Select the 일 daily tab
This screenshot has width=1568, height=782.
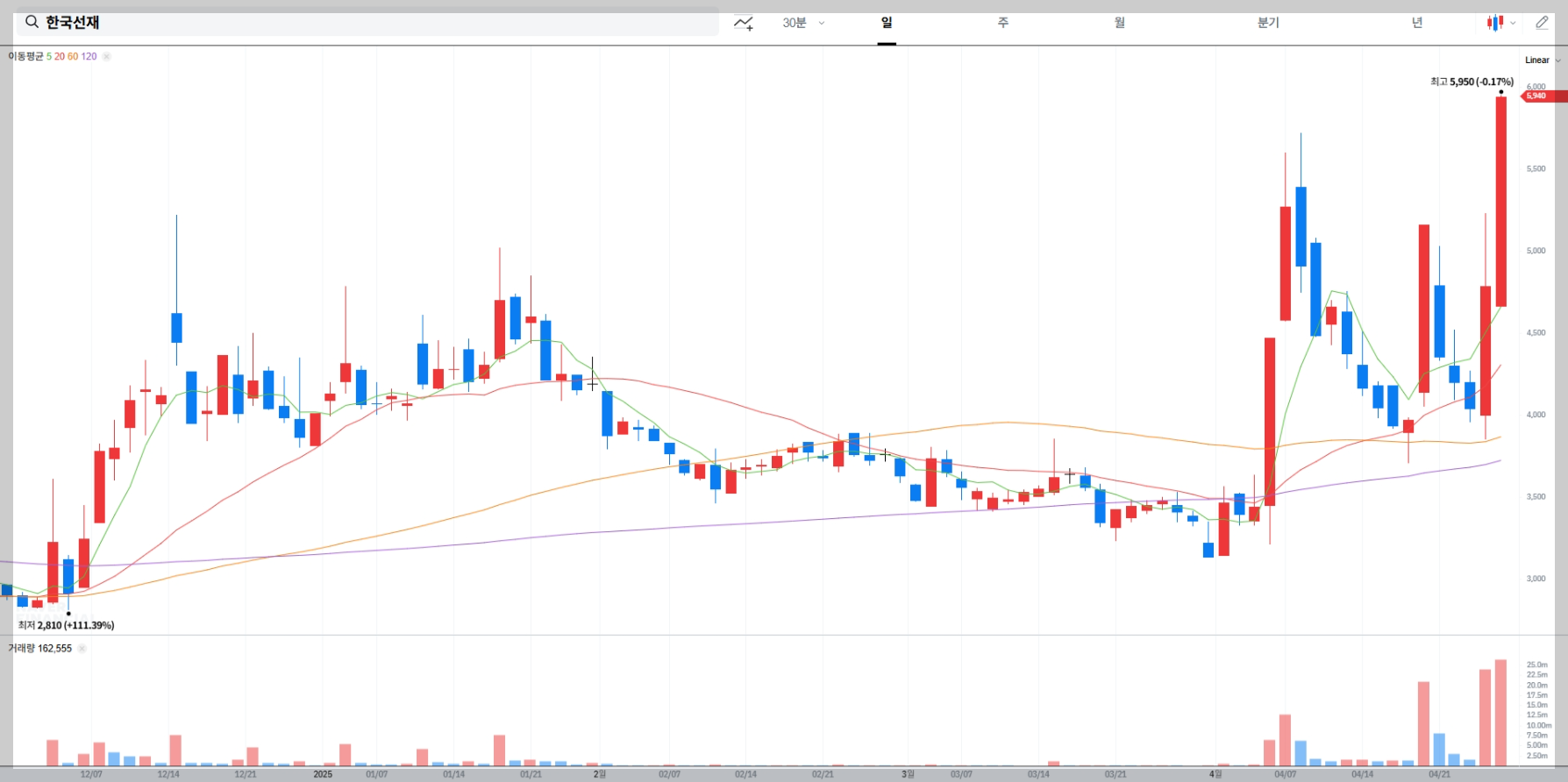point(887,23)
